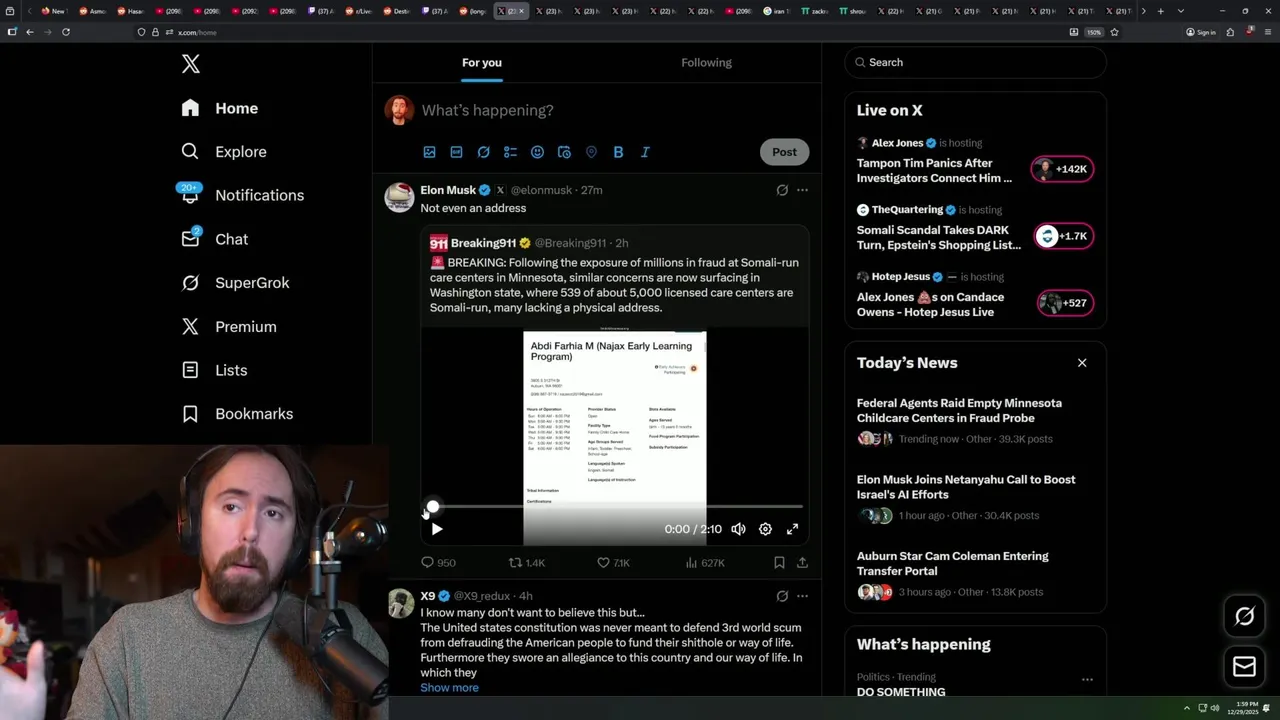Toggle bold formatting in composer
The image size is (1280, 720).
[x=618, y=152]
